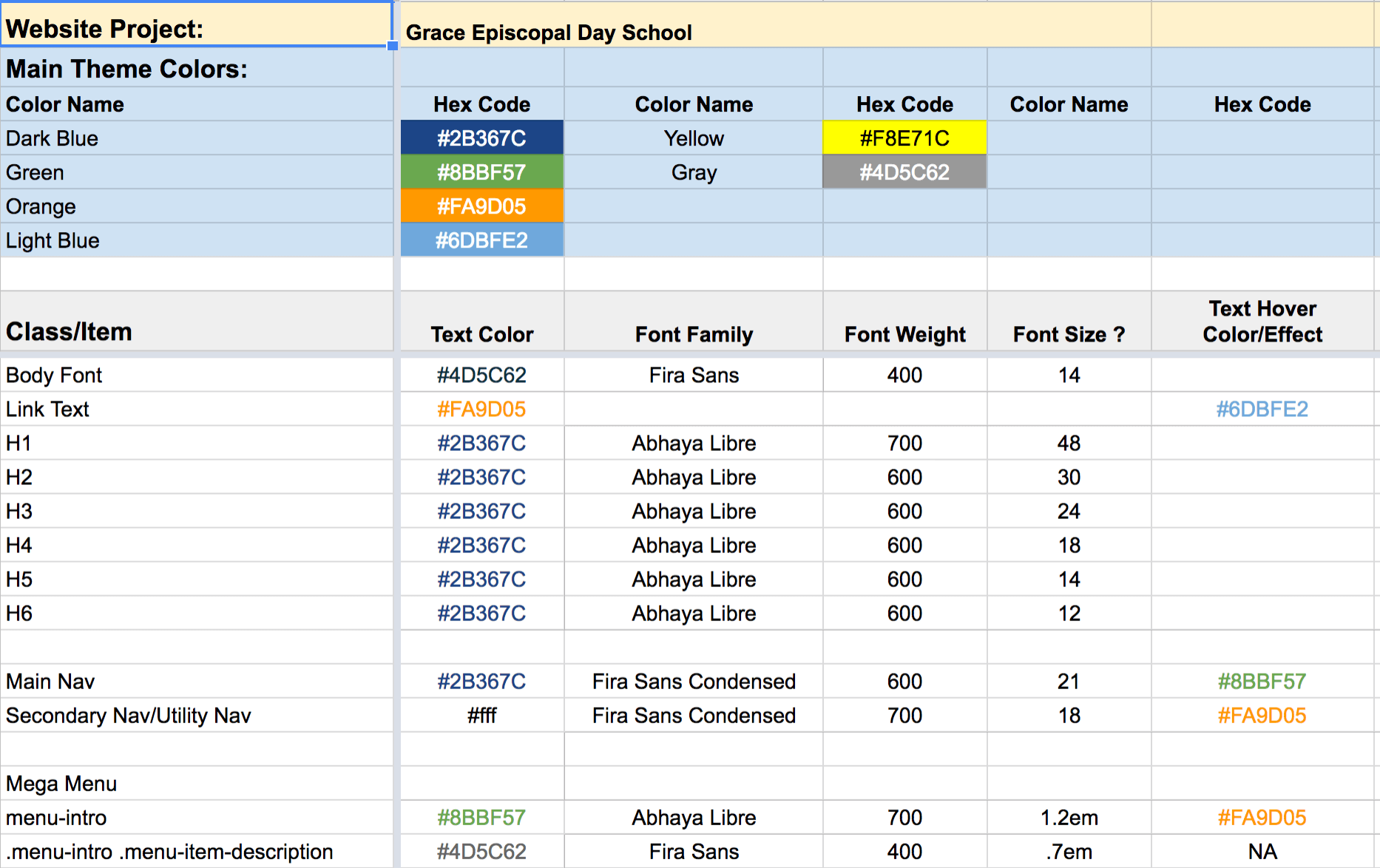This screenshot has width=1380, height=868.
Task: Click the 'NA' hover effect cell
Action: click(x=1262, y=851)
